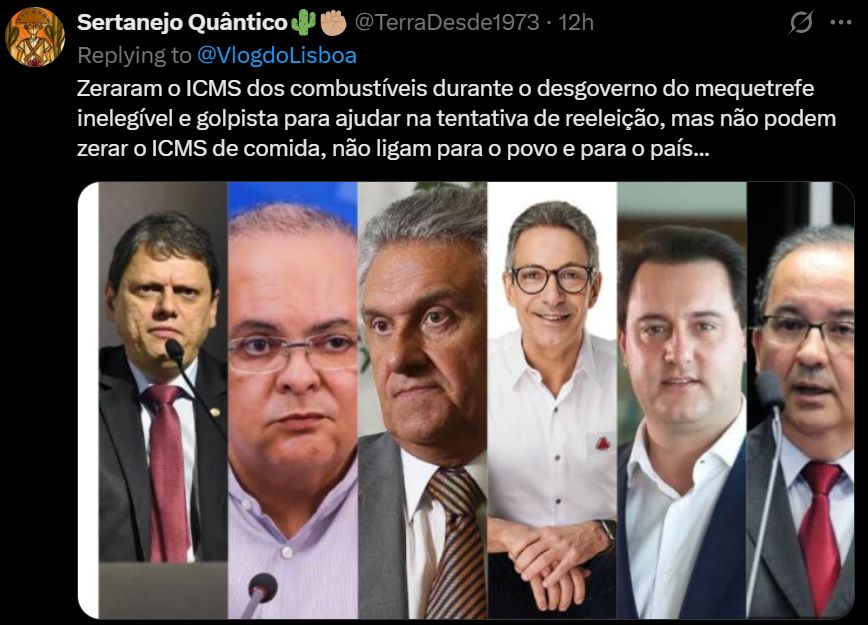Open the Sertanejo Quântico display name
Screen dimensions: 868x625
click(x=182, y=23)
